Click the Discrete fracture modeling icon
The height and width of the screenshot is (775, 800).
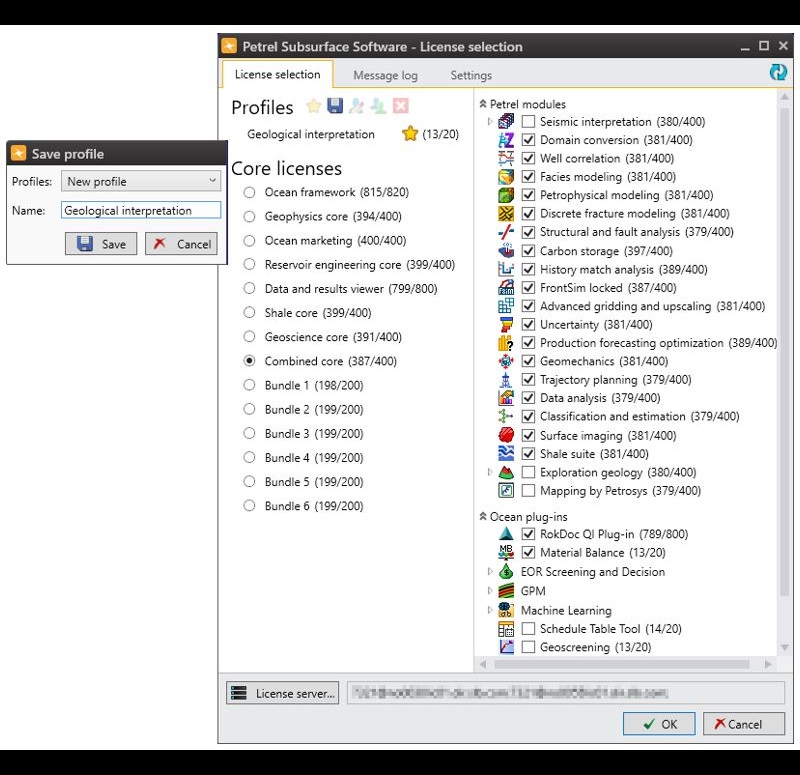click(506, 213)
